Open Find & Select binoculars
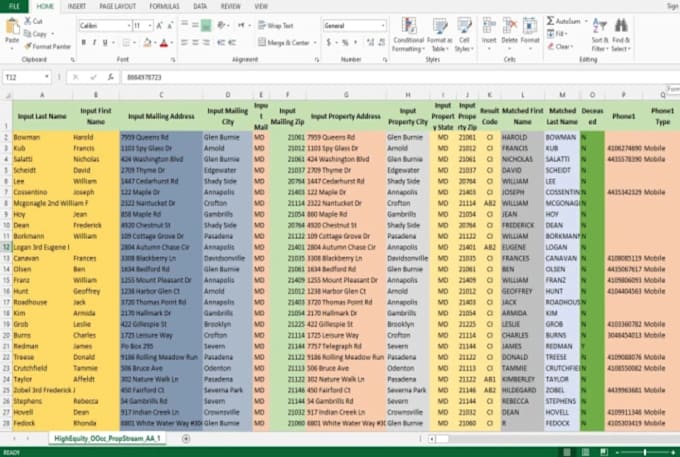 point(621,35)
